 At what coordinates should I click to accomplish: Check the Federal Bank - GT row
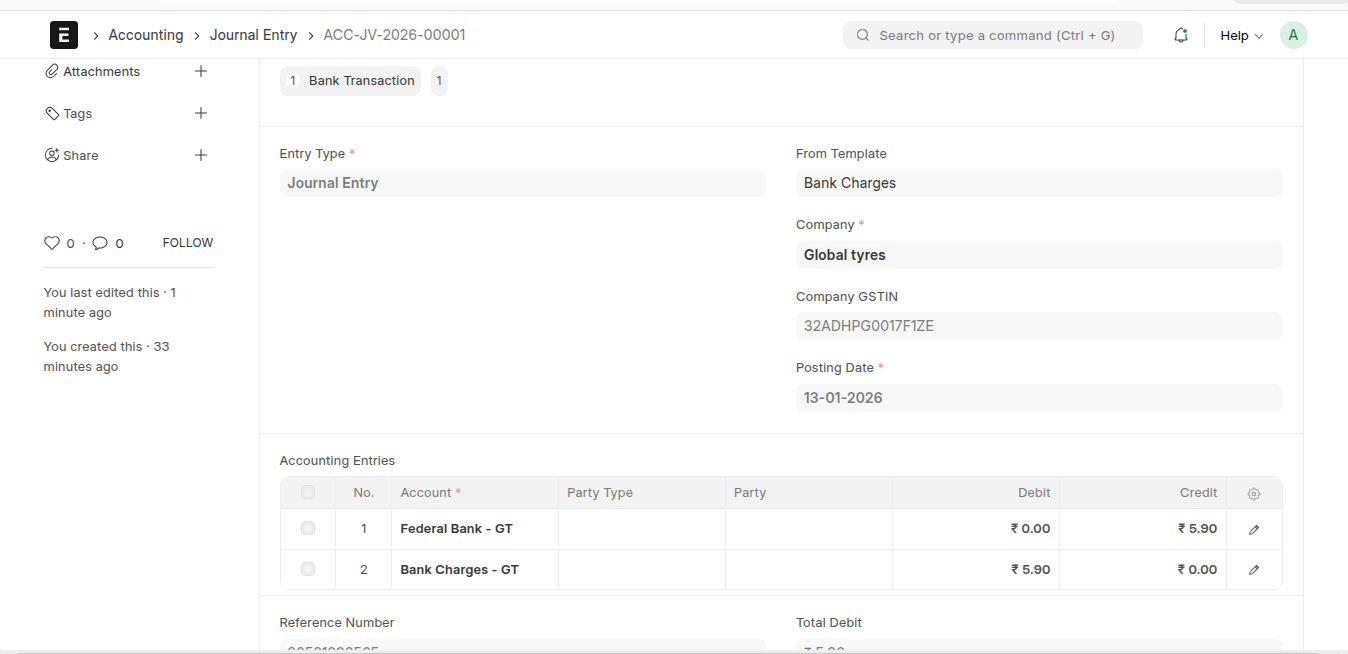tap(308, 528)
